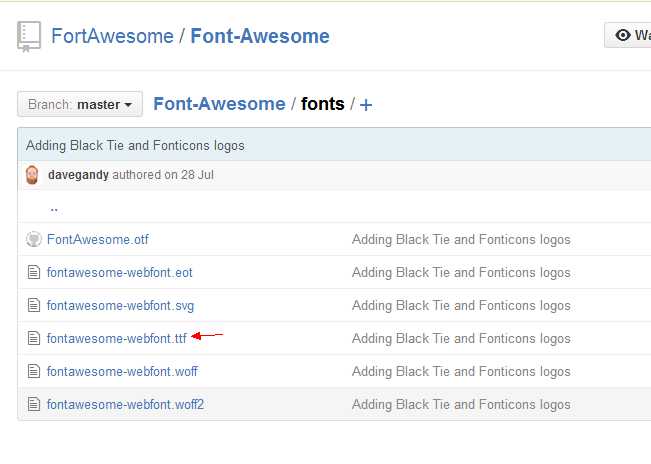Click 'authored on 28 Jul' text

[163, 175]
